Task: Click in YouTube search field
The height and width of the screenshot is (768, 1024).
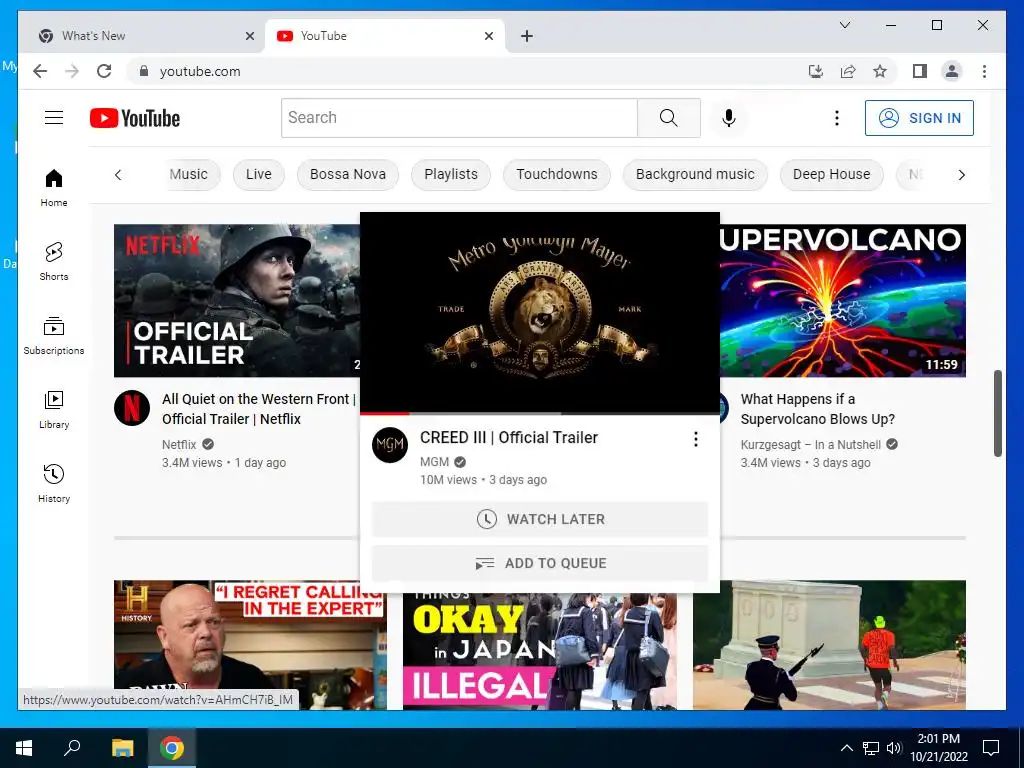Action: [460, 118]
